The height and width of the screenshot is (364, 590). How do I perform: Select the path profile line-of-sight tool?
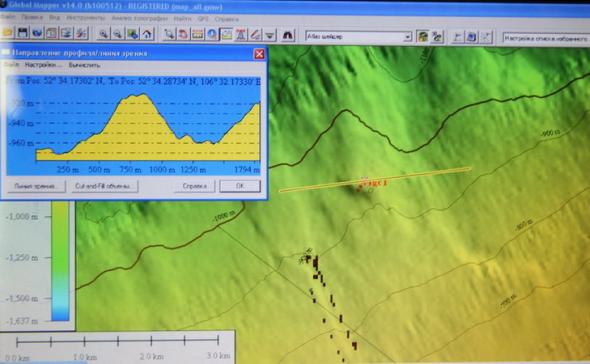pyautogui.click(x=227, y=35)
